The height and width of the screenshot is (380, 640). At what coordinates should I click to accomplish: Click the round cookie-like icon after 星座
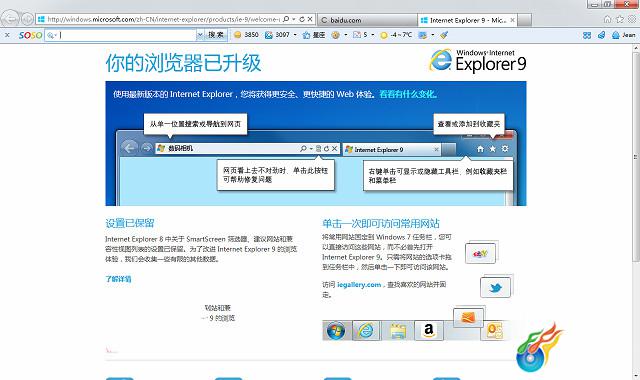pos(336,35)
